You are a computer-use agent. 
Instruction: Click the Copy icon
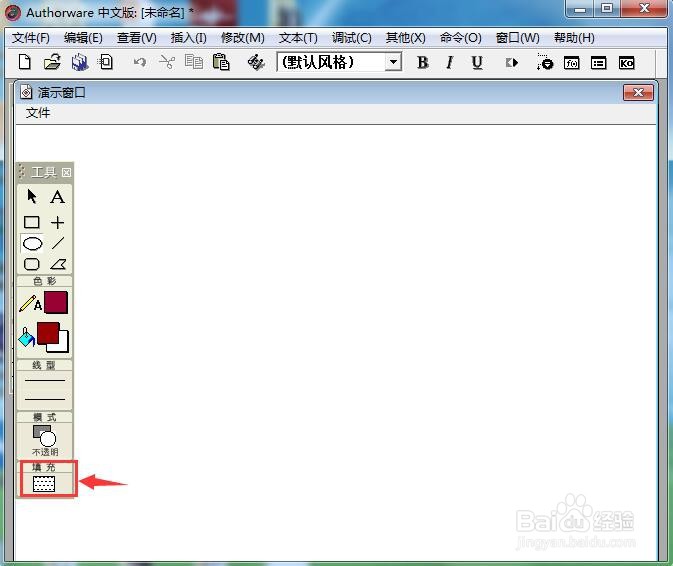pyautogui.click(x=194, y=62)
